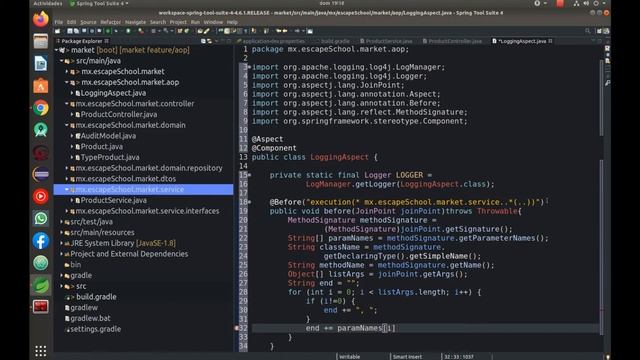Open the Files app in the dock
Image resolution: width=640 pixels, height=360 pixels.
40,41
